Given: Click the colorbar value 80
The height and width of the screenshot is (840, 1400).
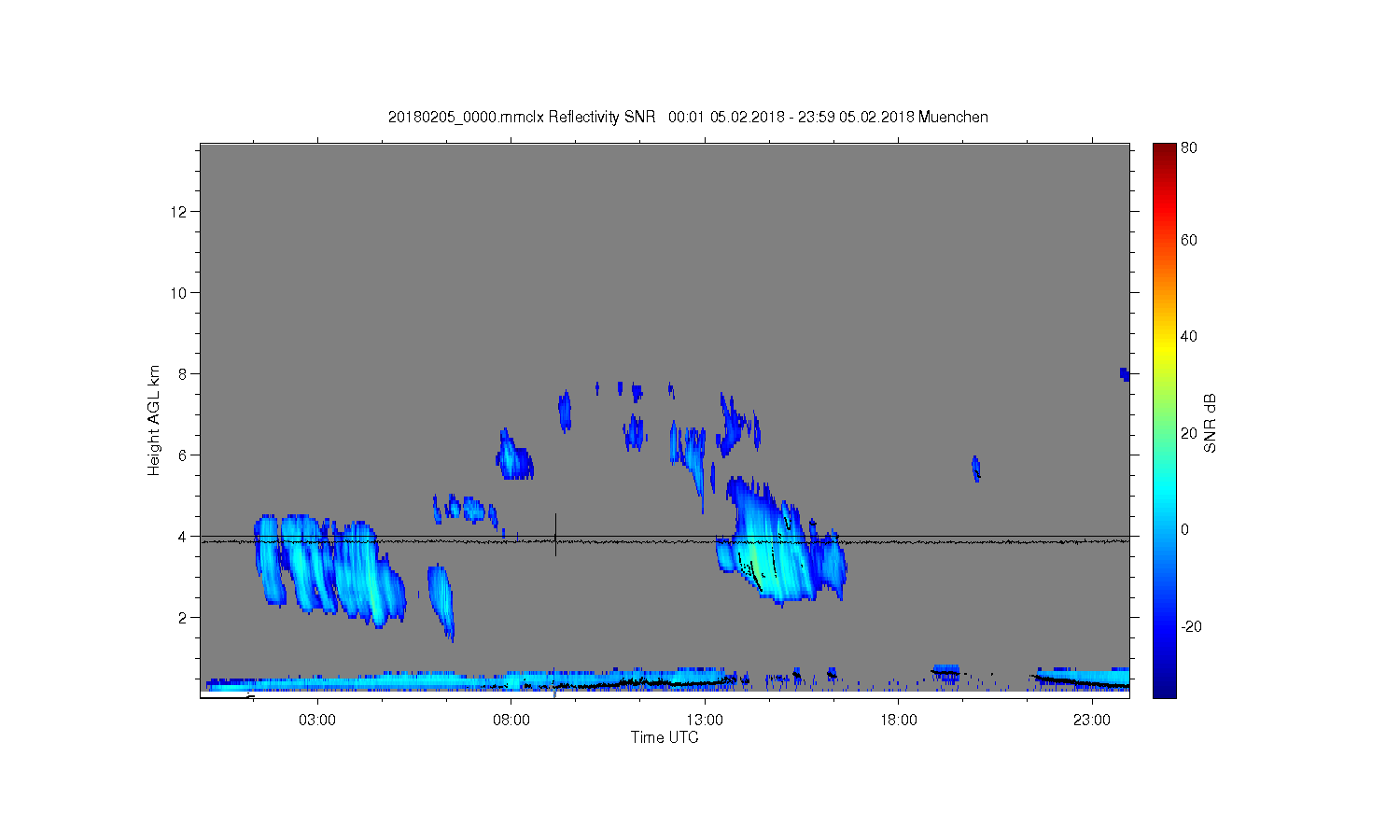Looking at the screenshot, I should [x=1189, y=147].
